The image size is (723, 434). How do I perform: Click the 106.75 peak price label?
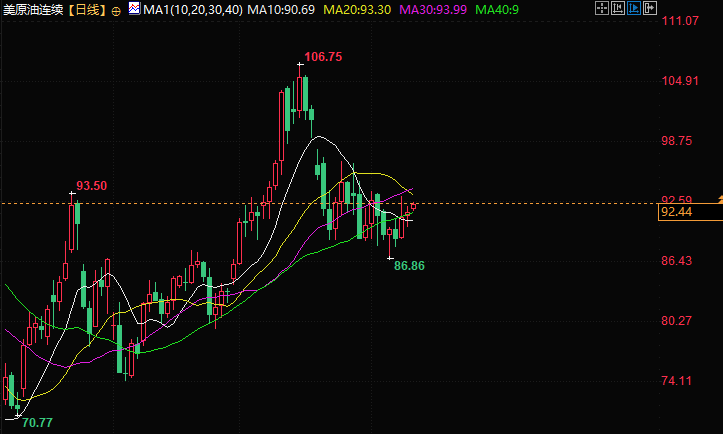tap(323, 57)
